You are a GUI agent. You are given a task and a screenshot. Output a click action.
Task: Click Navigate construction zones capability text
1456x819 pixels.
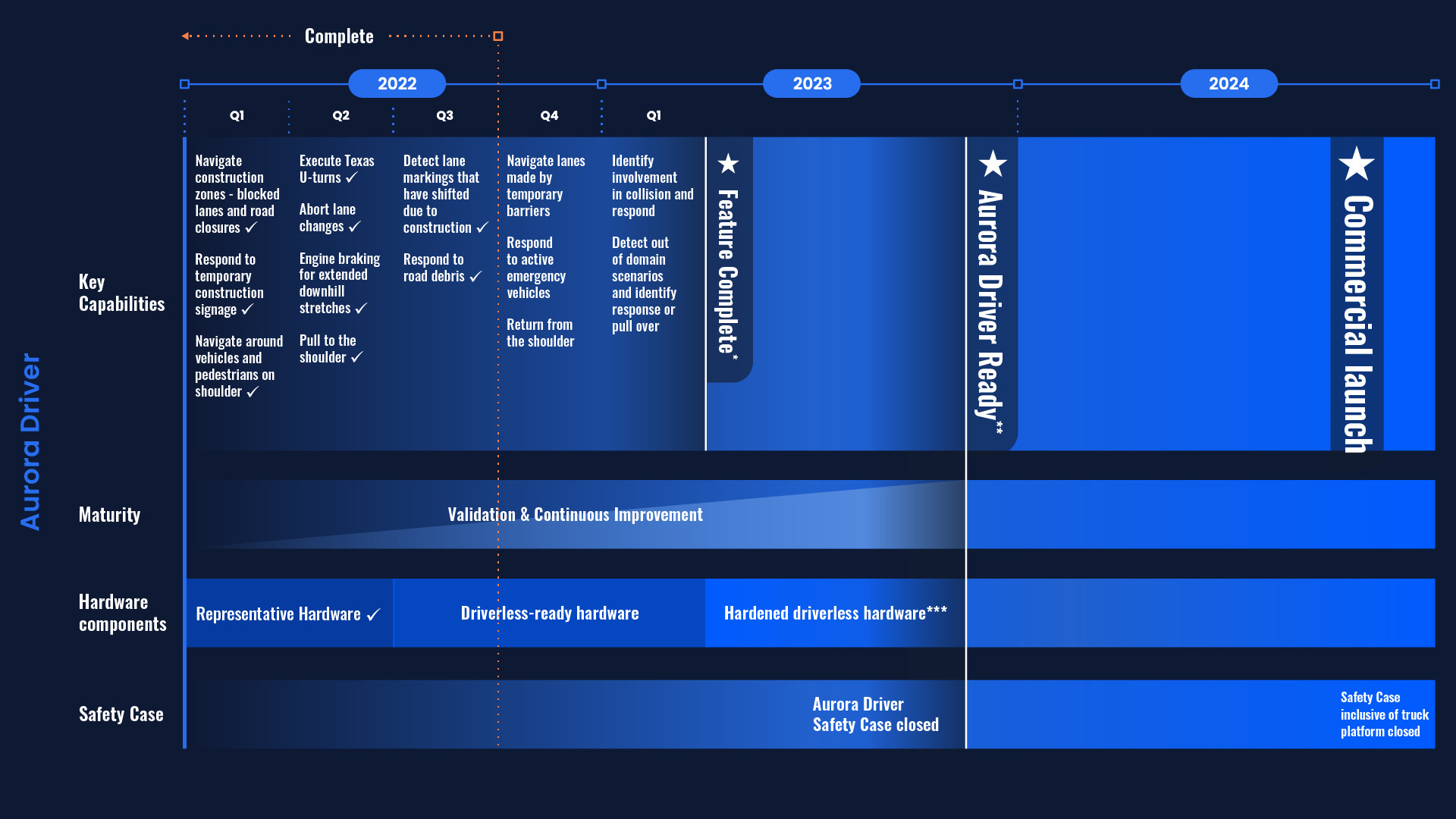click(237, 194)
